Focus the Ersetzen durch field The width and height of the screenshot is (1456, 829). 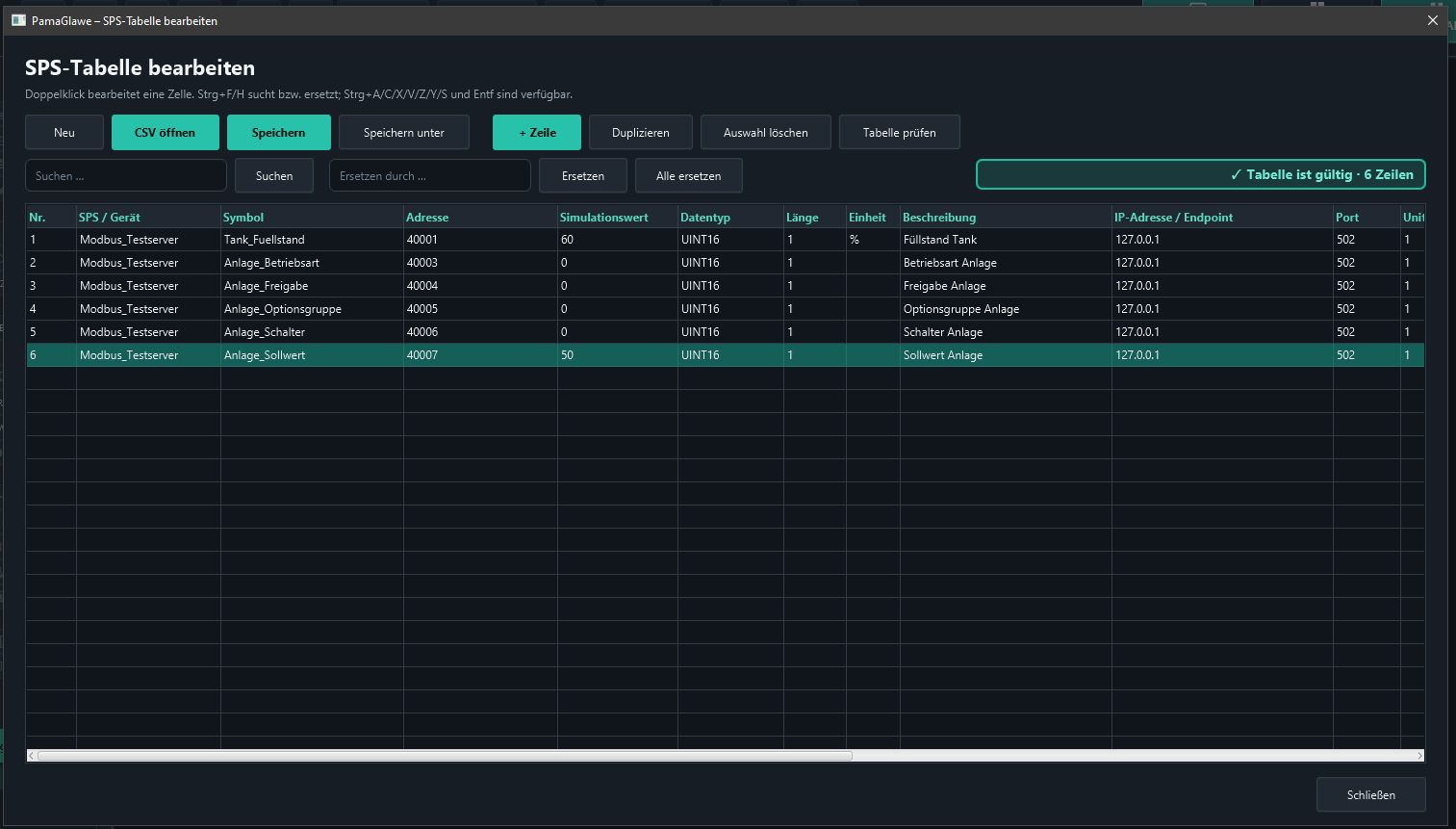(430, 176)
